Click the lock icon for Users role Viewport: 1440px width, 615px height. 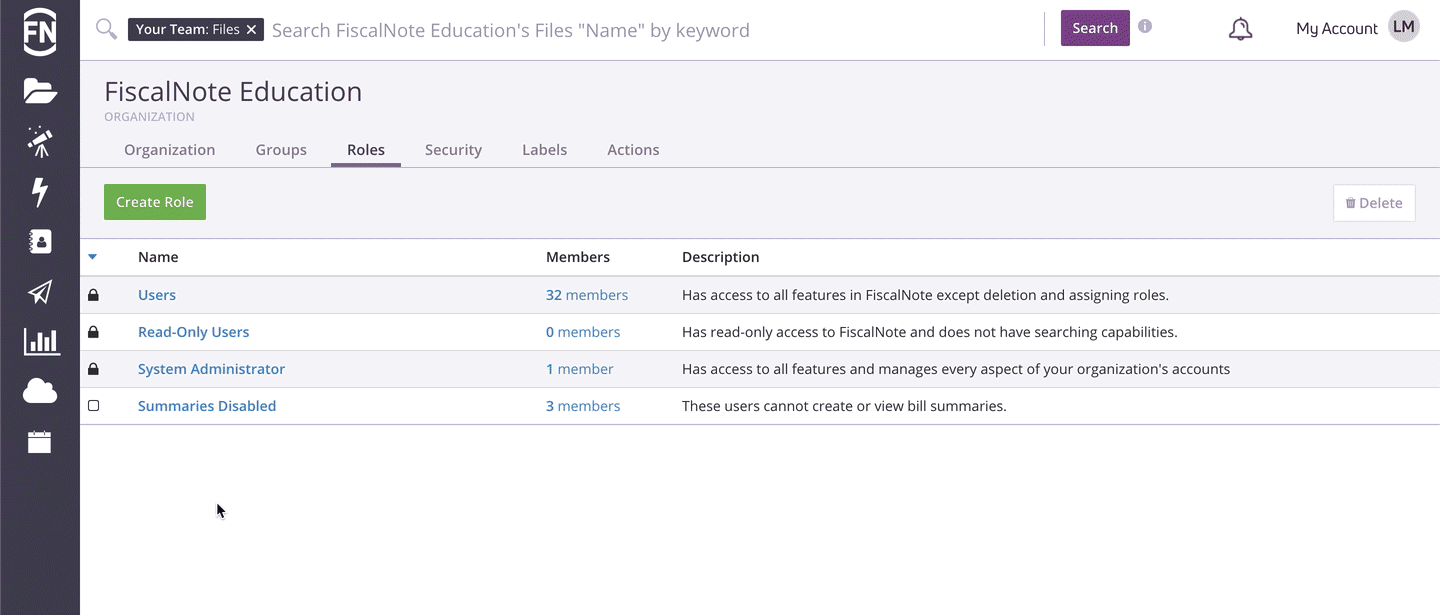[x=93, y=295]
